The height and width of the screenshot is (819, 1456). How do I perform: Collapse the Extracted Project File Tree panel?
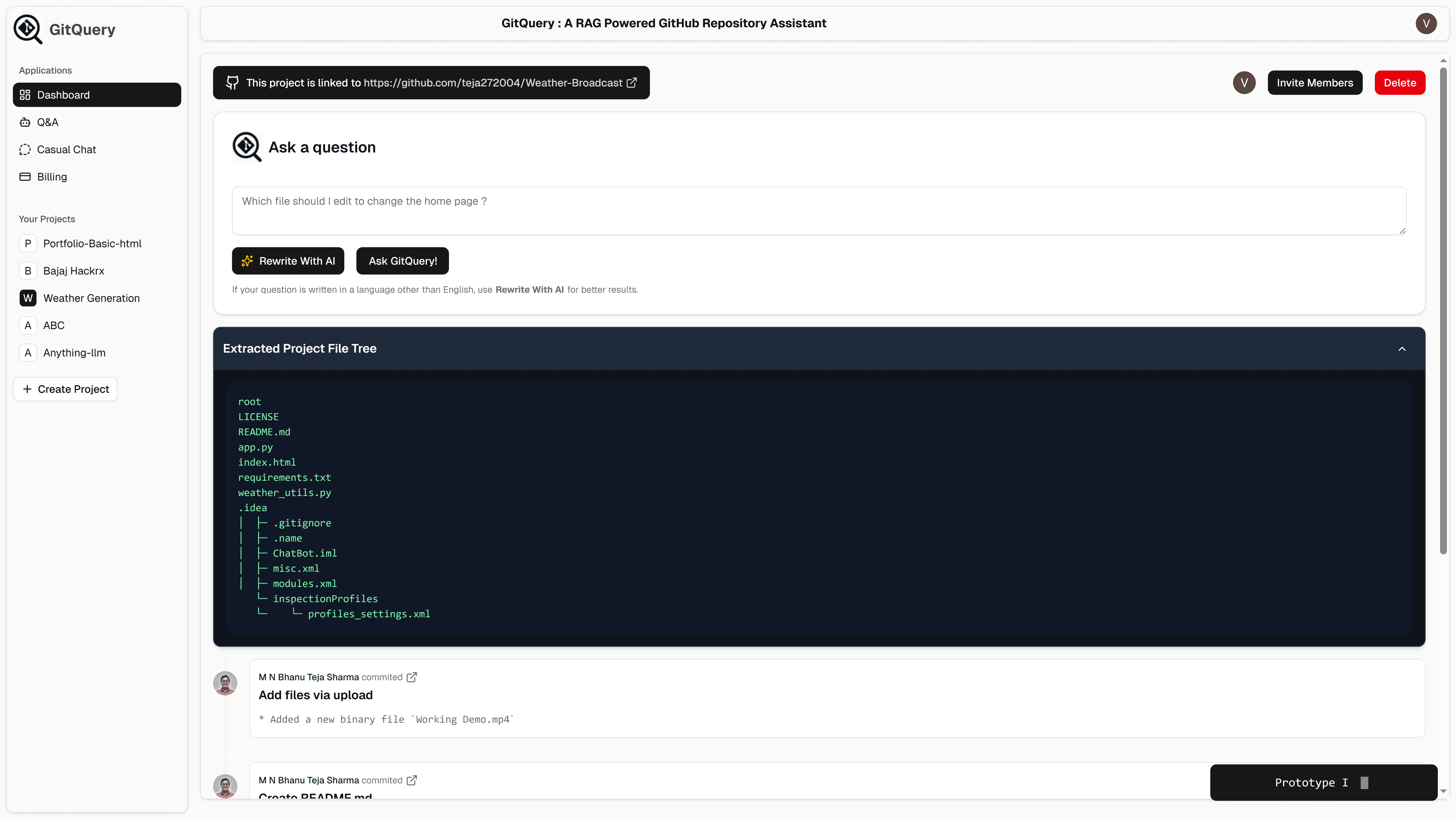[x=1402, y=348]
